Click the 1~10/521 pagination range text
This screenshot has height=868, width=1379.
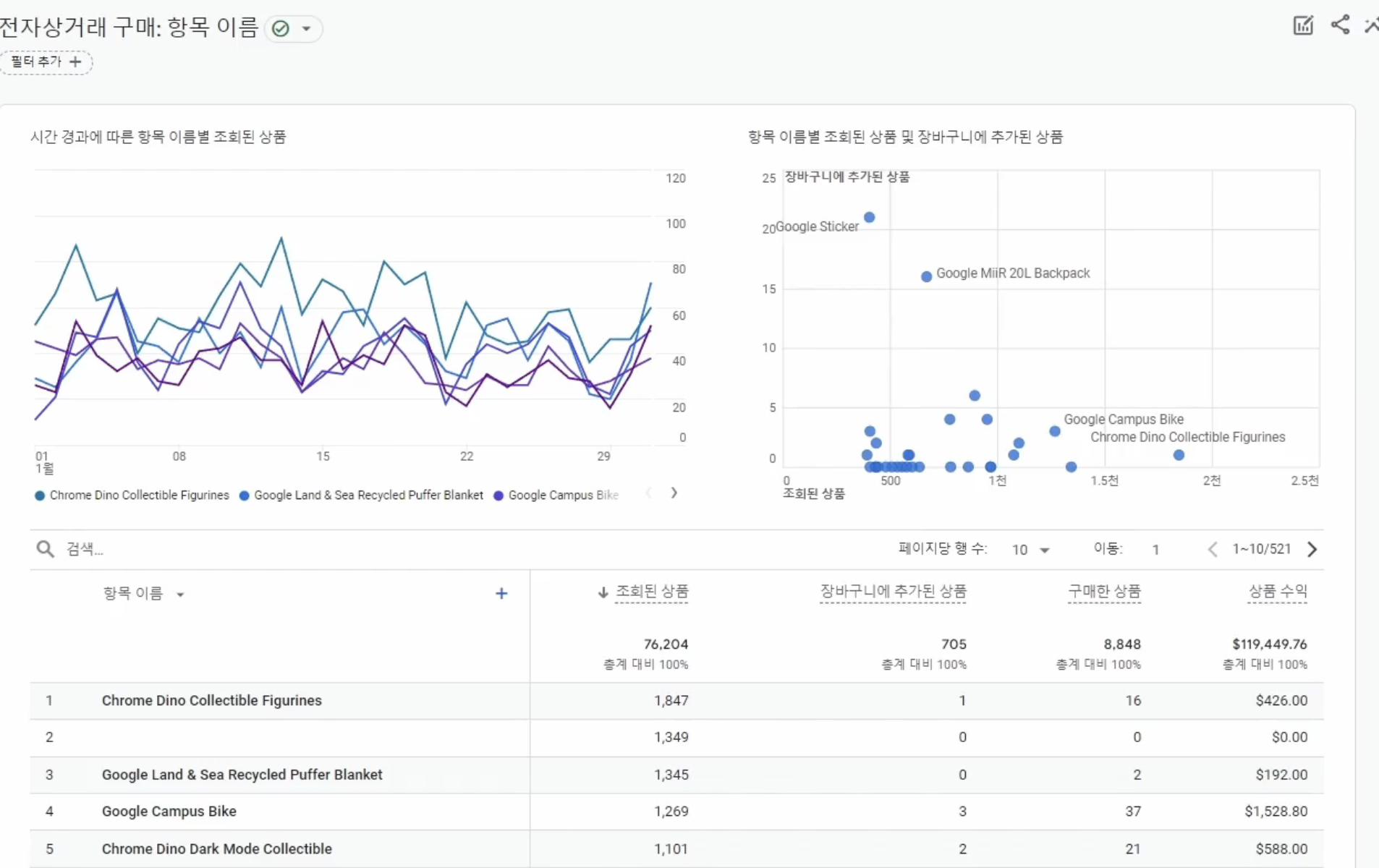pyautogui.click(x=1262, y=550)
